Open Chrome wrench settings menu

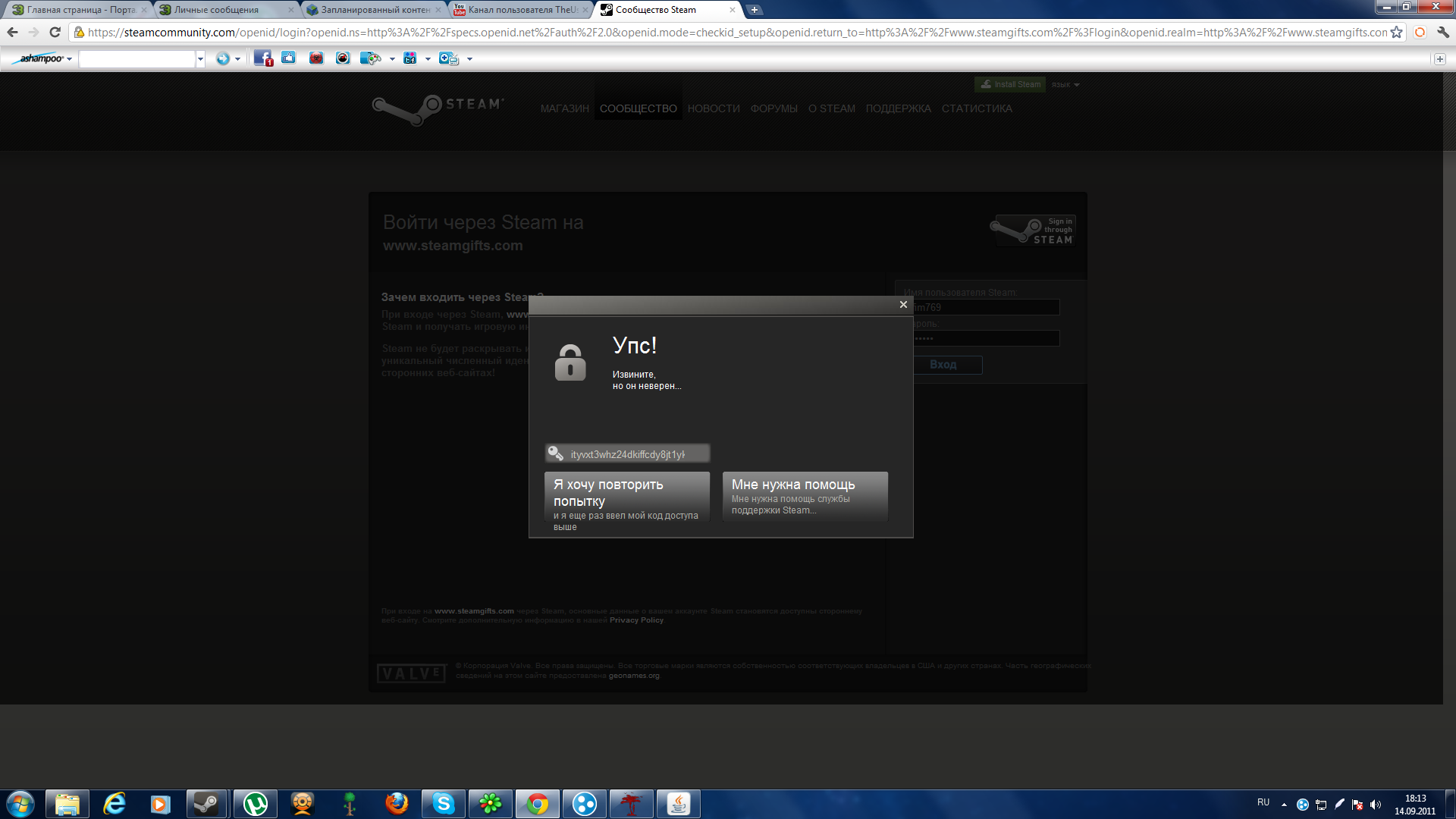point(1442,32)
